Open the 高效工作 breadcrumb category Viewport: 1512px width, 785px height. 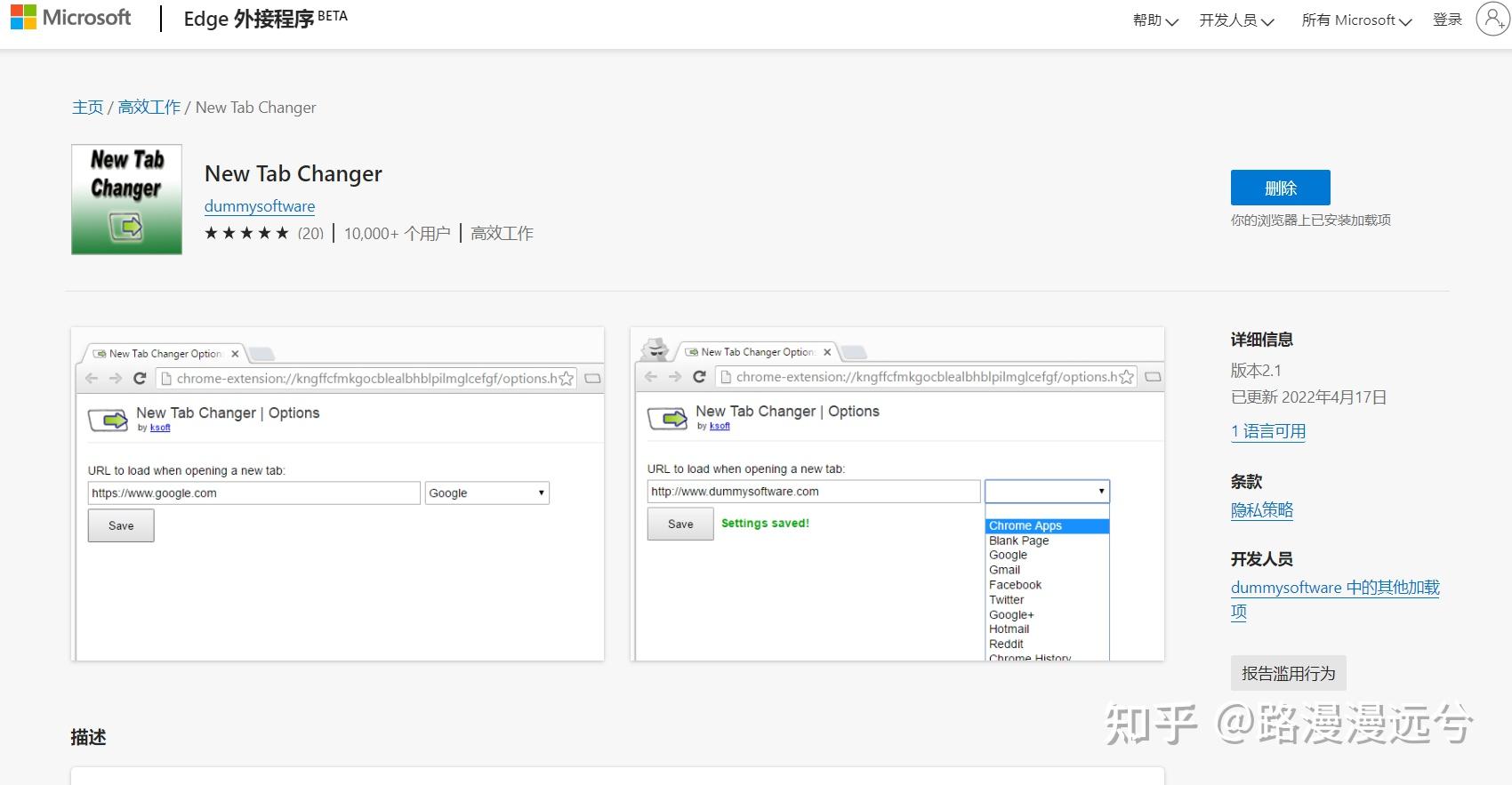pos(149,108)
